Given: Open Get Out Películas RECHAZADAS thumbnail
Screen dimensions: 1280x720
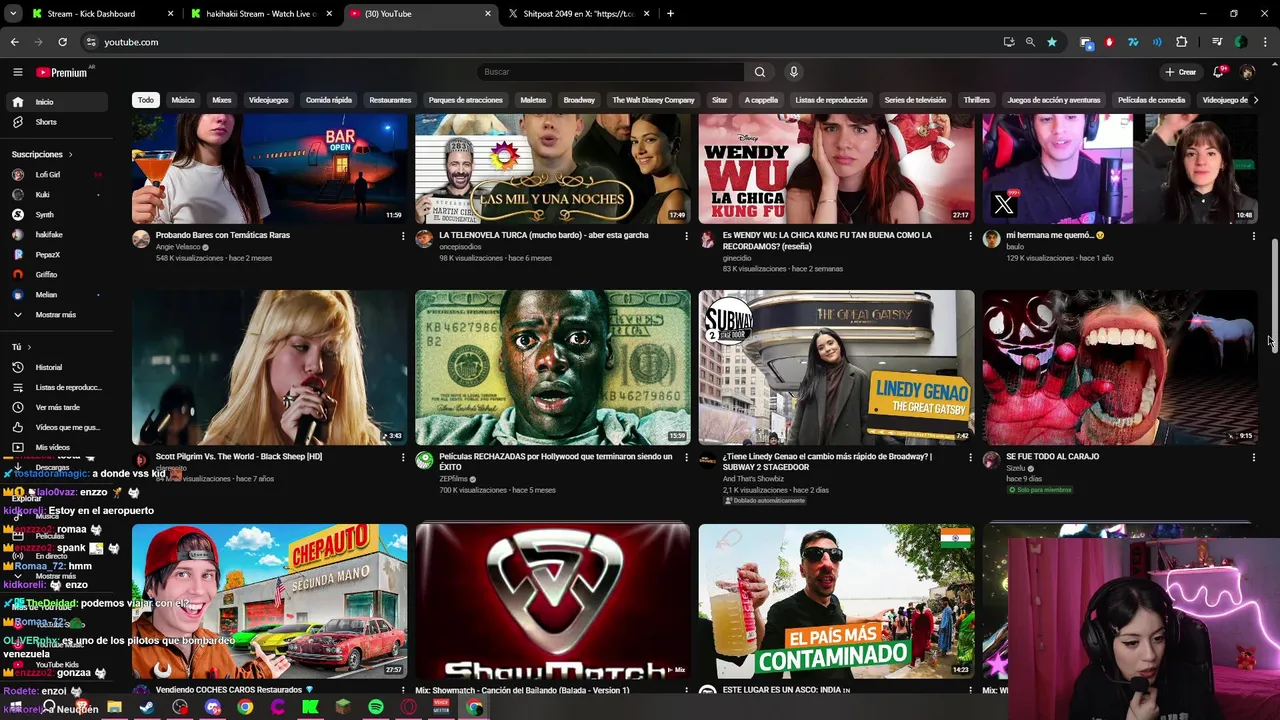Looking at the screenshot, I should 553,367.
